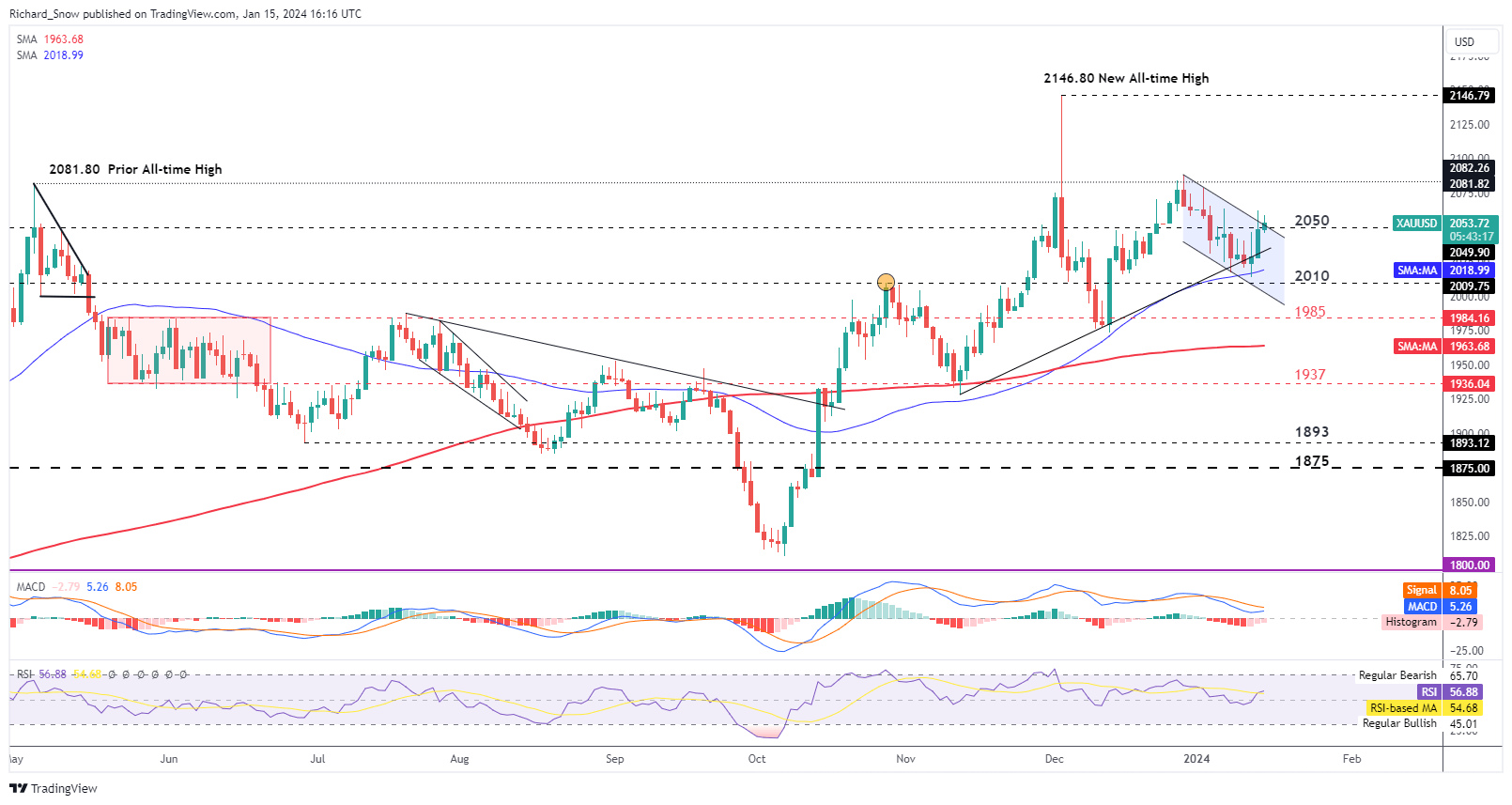Click the '2081.80 Prior All-time High' annotation
The height and width of the screenshot is (805, 1512).
click(135, 169)
